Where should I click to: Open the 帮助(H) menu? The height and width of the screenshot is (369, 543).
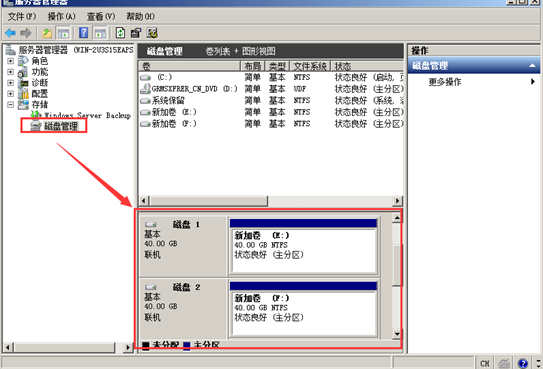(140, 16)
